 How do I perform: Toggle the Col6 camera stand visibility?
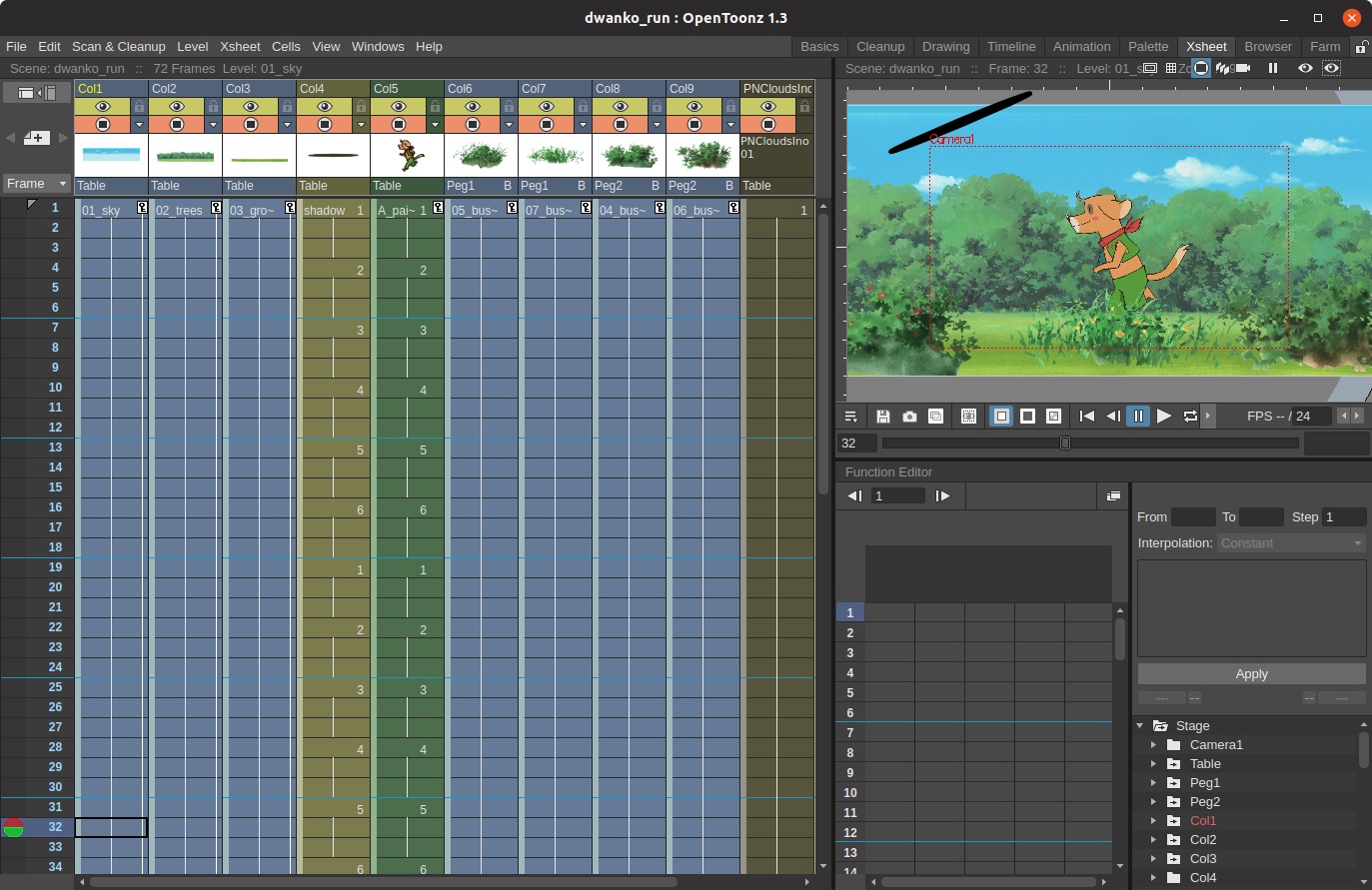pos(473,125)
